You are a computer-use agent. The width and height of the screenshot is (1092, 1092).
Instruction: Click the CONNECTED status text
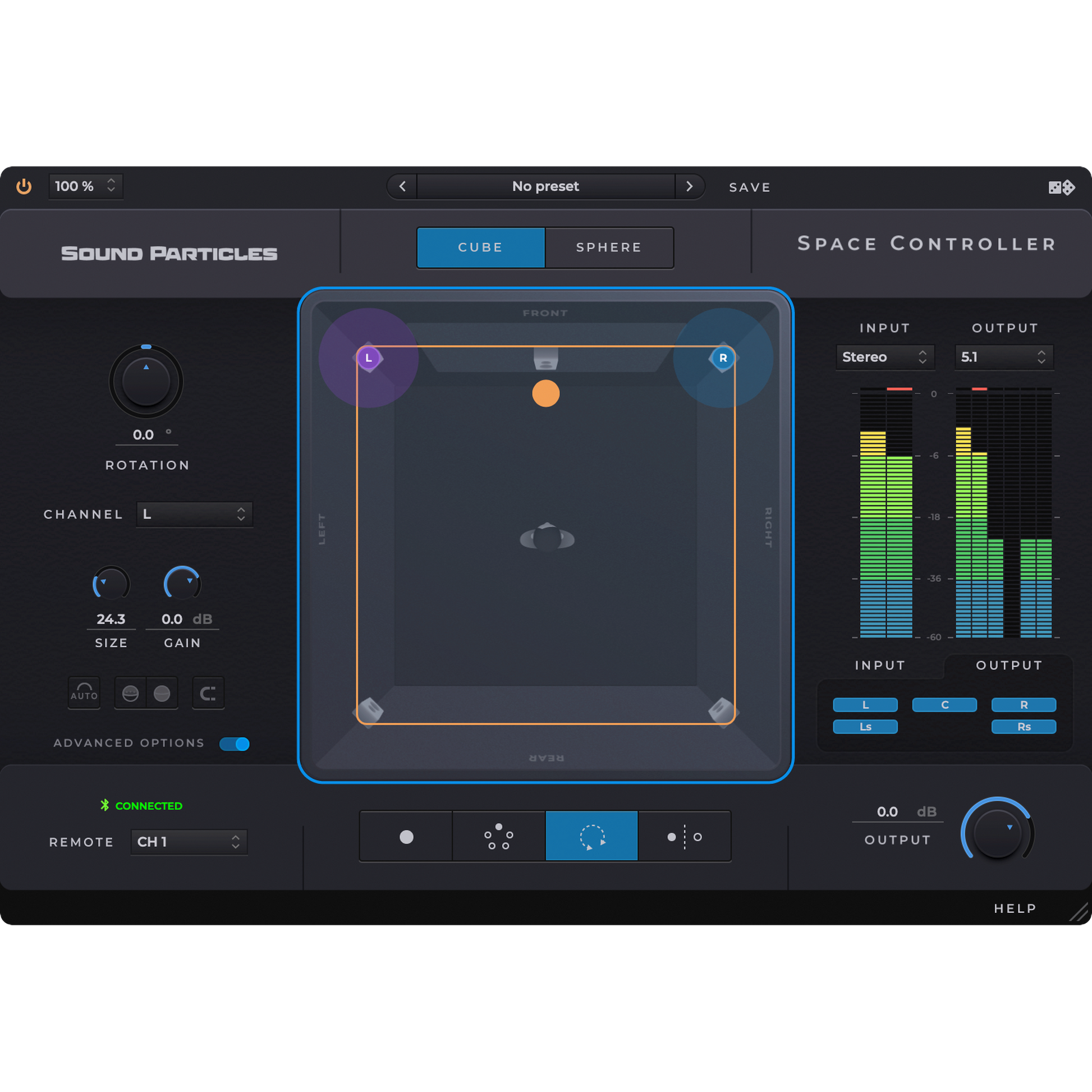coord(149,806)
